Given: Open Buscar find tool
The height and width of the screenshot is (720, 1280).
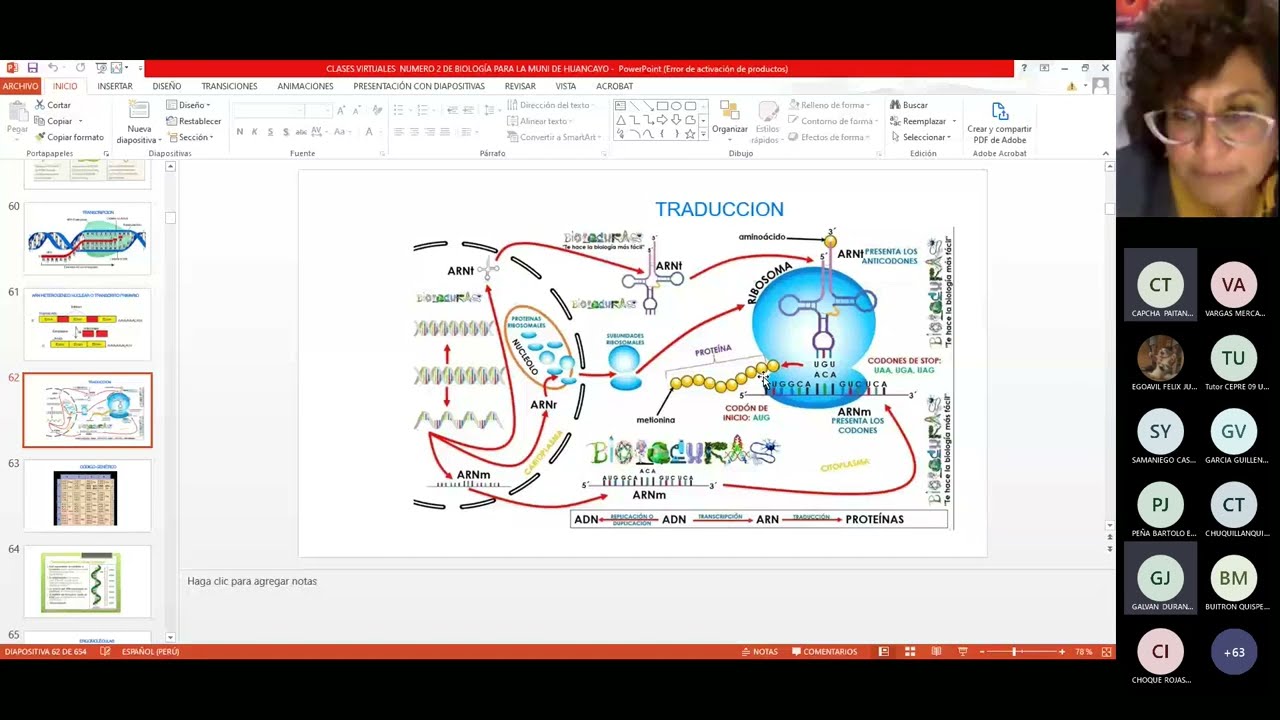Looking at the screenshot, I should (908, 105).
